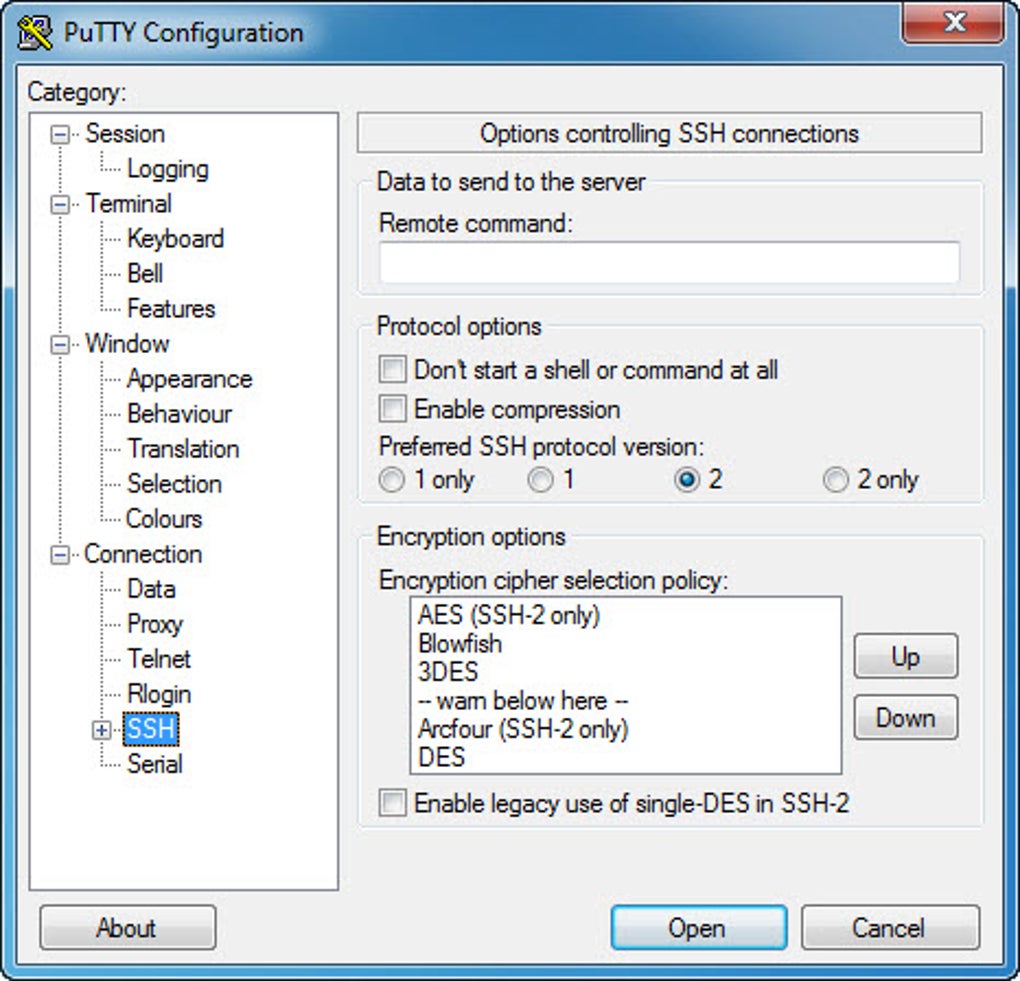Select Blowfish in cipher list
The image size is (1020, 981).
[460, 643]
